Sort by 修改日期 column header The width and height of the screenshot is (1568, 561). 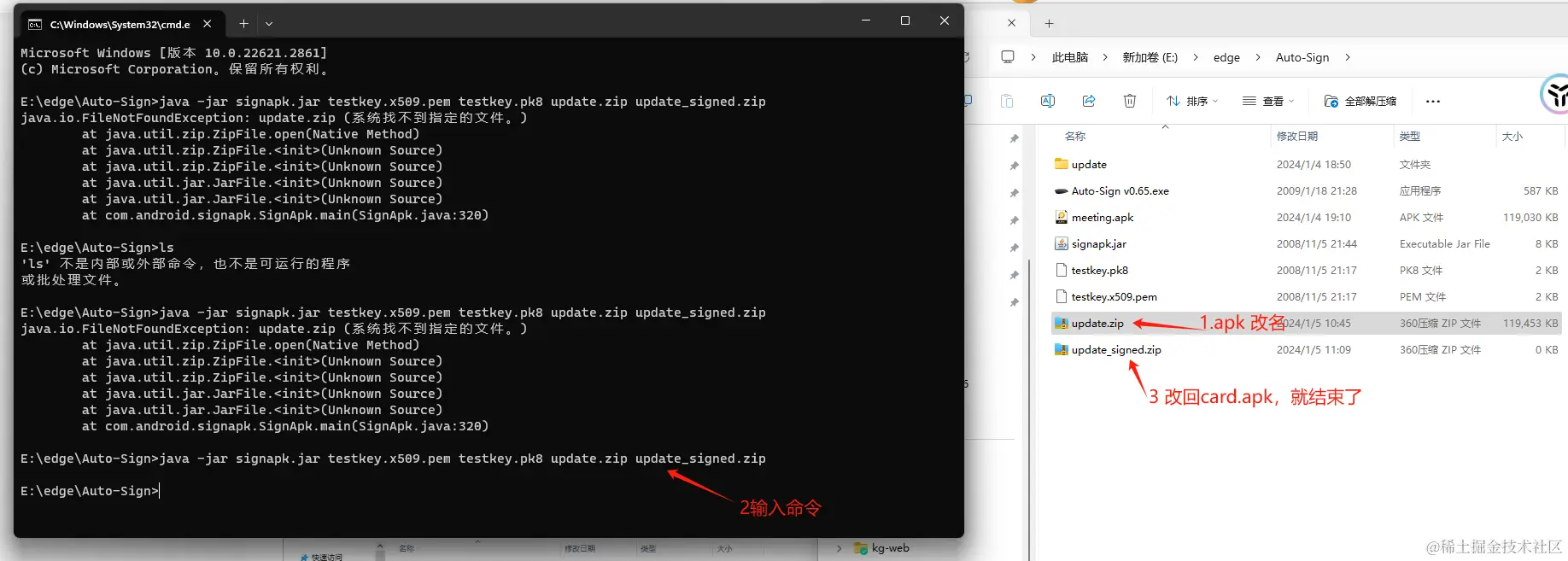pos(1297,136)
